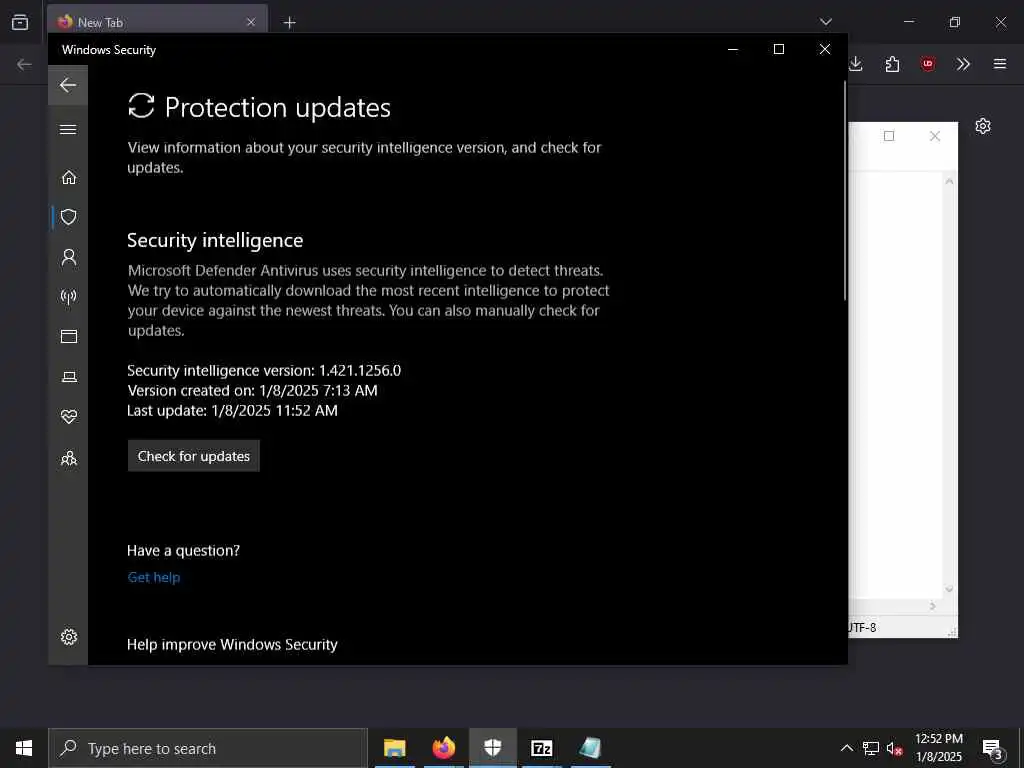Screen dimensions: 1024x768
Task: Open the Firefox application menu
Action: coord(1000,64)
